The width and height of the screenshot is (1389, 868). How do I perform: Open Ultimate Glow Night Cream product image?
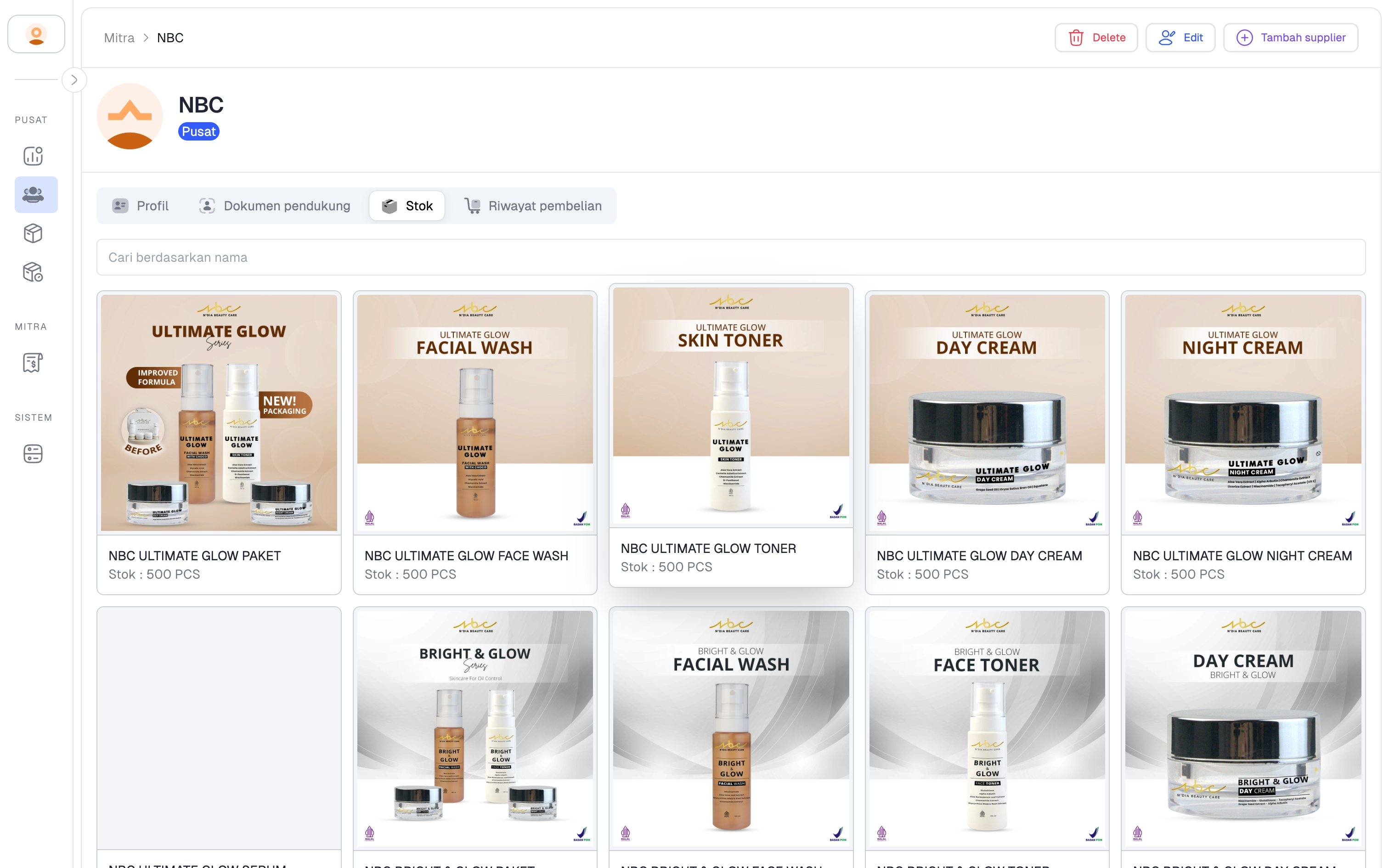(1242, 413)
